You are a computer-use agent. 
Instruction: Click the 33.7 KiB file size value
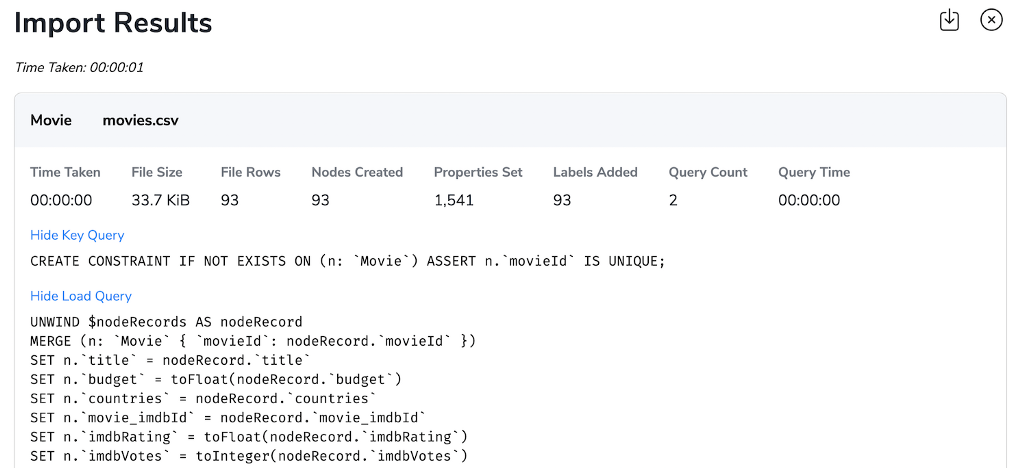(161, 200)
